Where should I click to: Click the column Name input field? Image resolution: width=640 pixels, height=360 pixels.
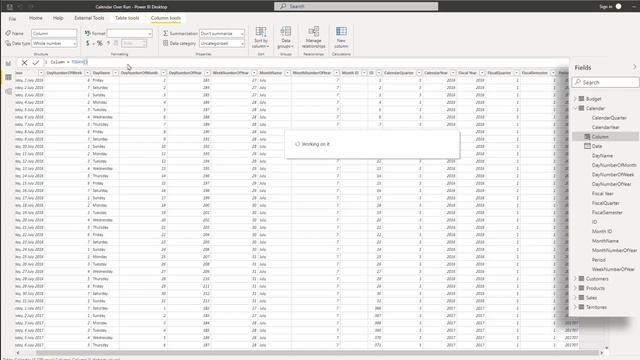(x=54, y=33)
